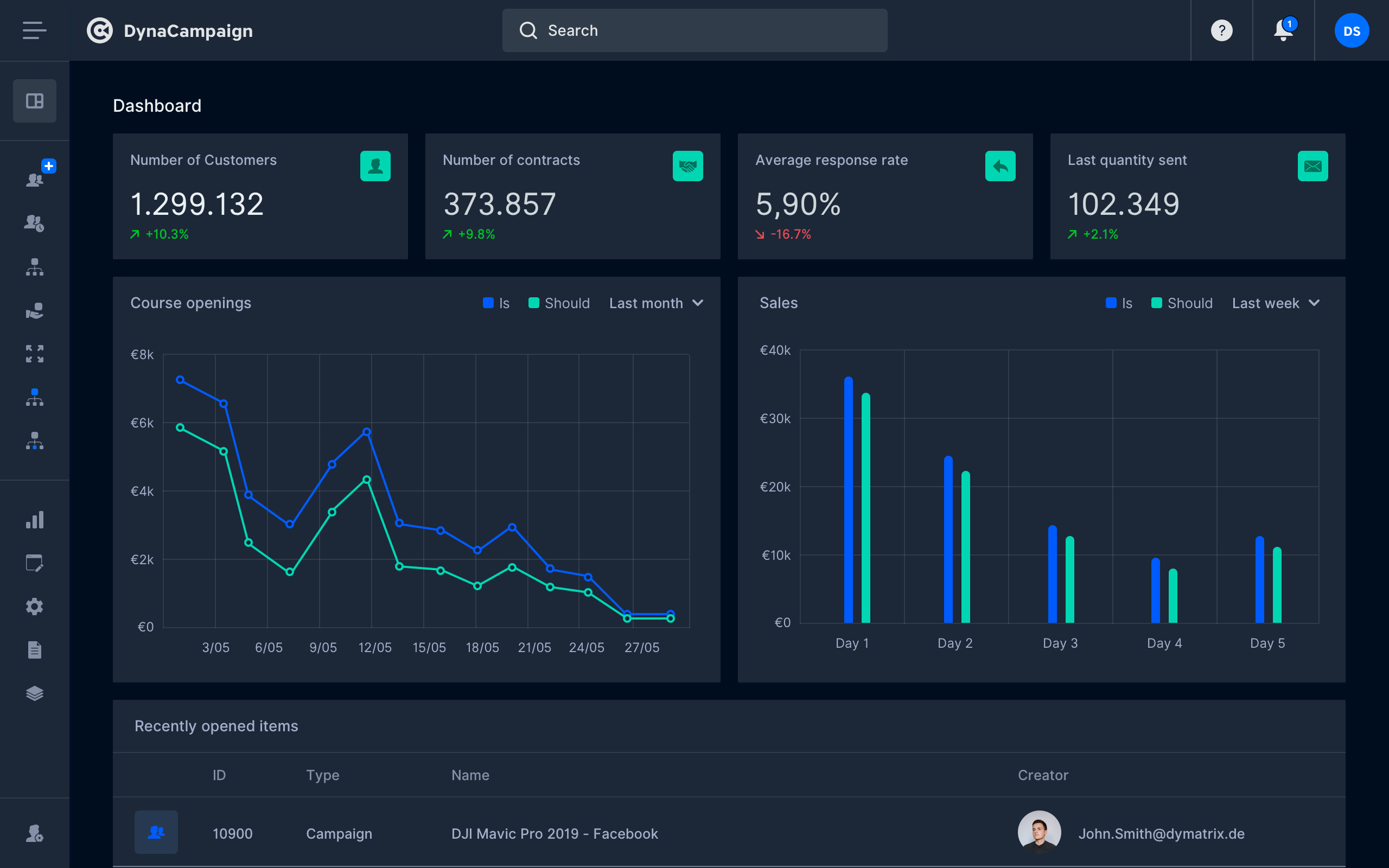Open the document file sidebar icon

tap(34, 650)
